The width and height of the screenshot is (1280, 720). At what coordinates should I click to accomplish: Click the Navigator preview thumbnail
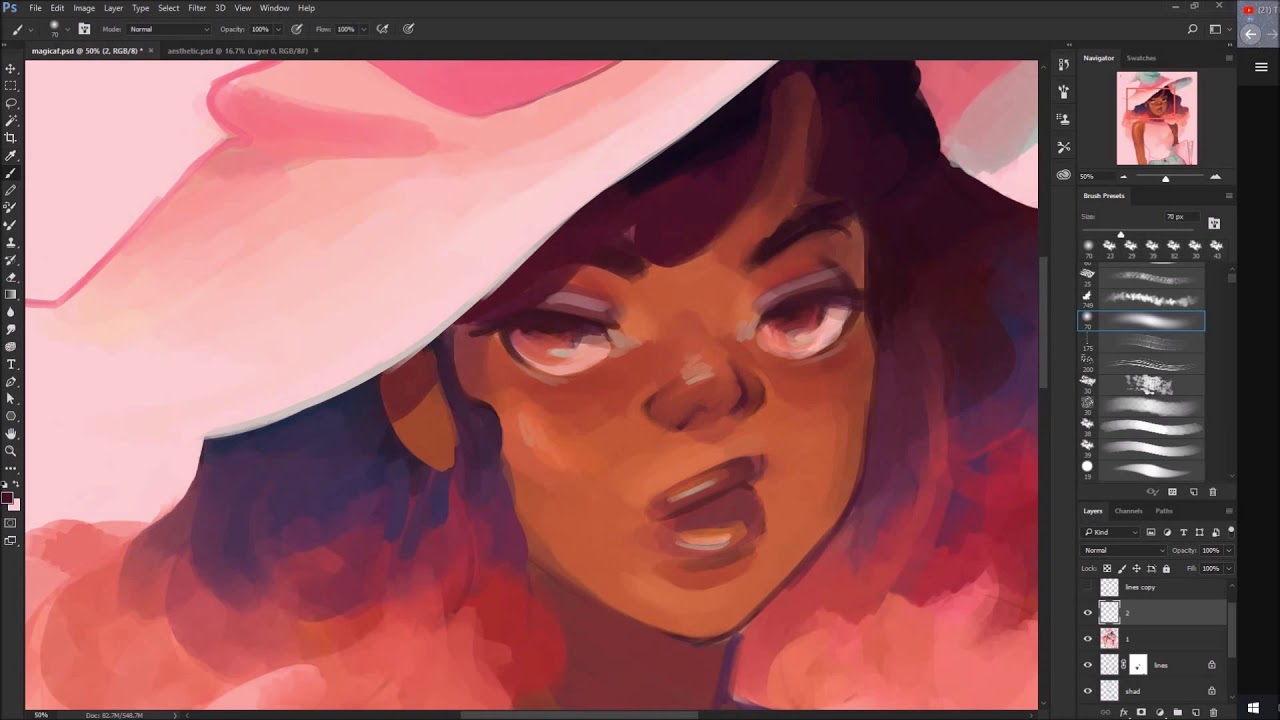[1156, 118]
